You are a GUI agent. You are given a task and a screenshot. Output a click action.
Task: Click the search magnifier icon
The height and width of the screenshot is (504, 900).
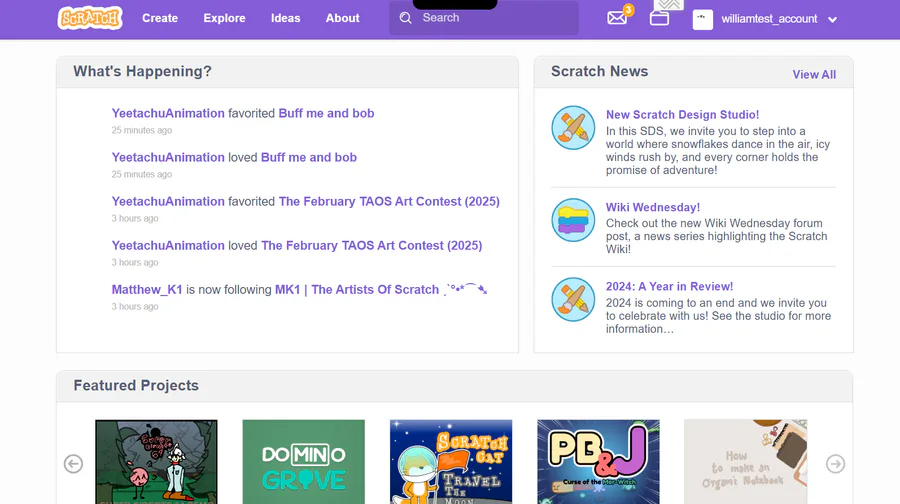[x=406, y=18]
